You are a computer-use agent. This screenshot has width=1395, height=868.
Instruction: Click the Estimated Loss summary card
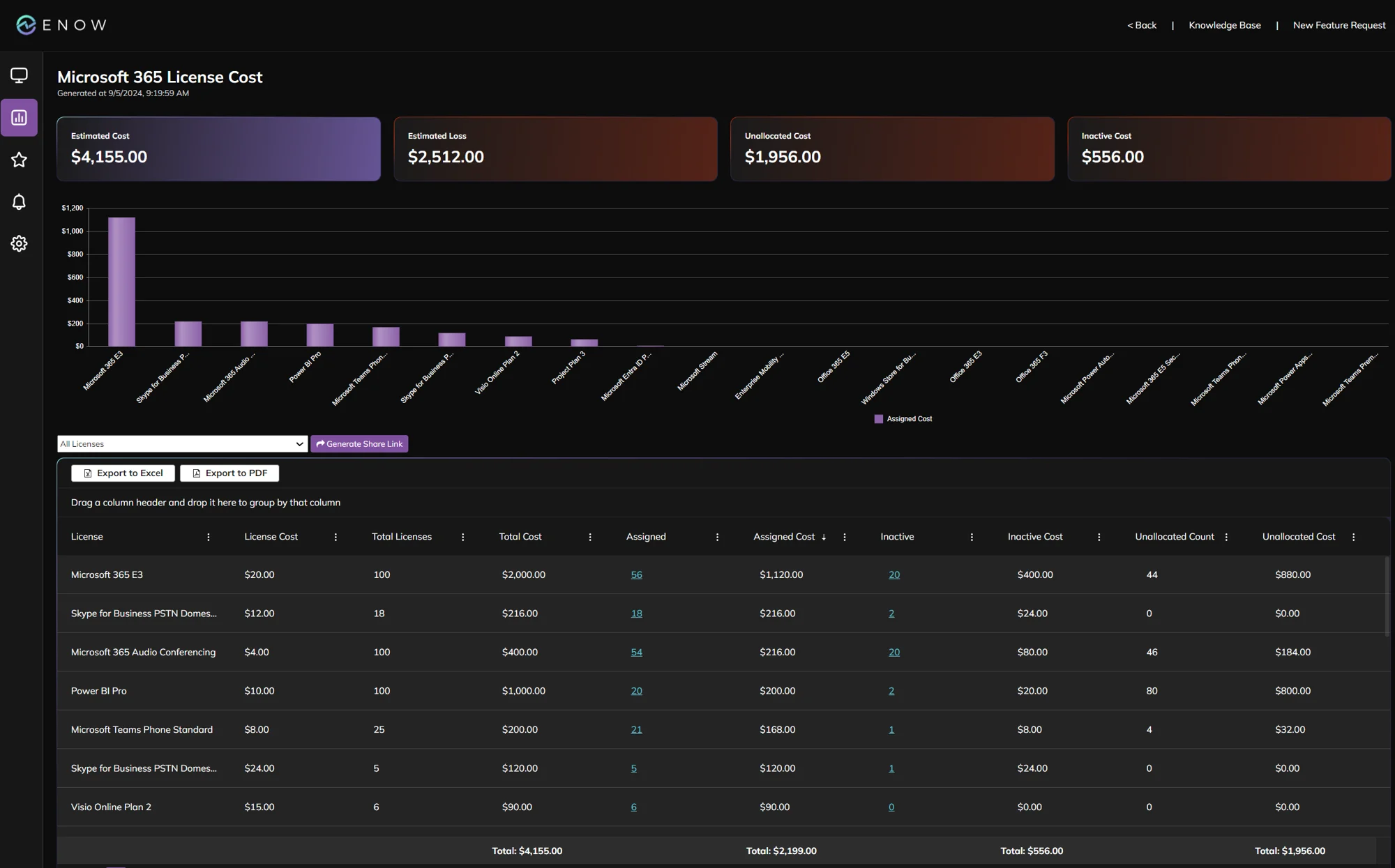tap(555, 149)
